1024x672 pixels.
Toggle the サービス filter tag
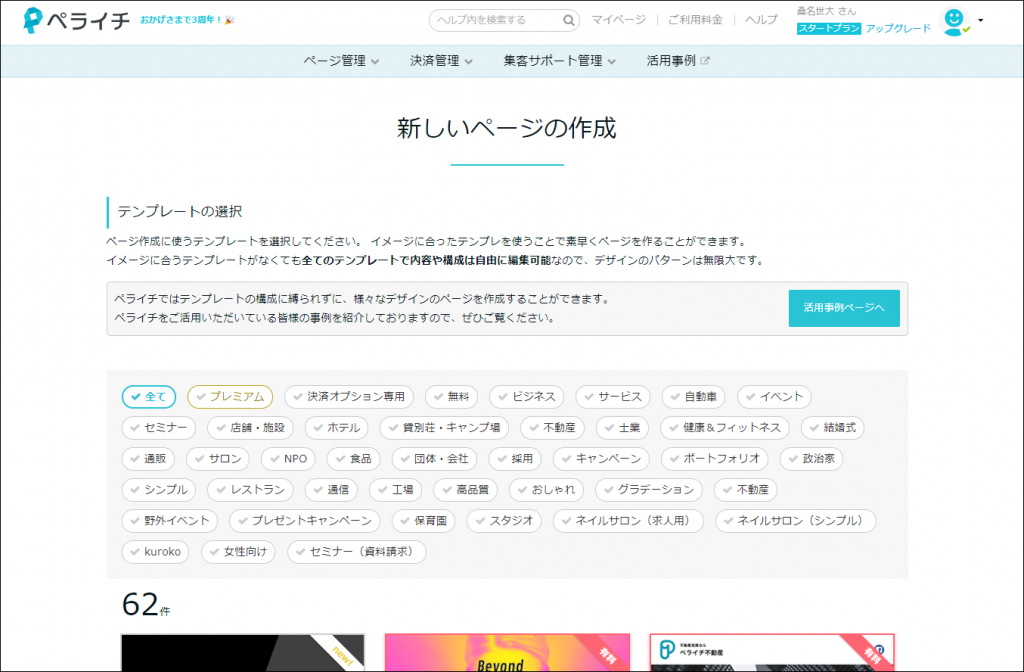[613, 396]
